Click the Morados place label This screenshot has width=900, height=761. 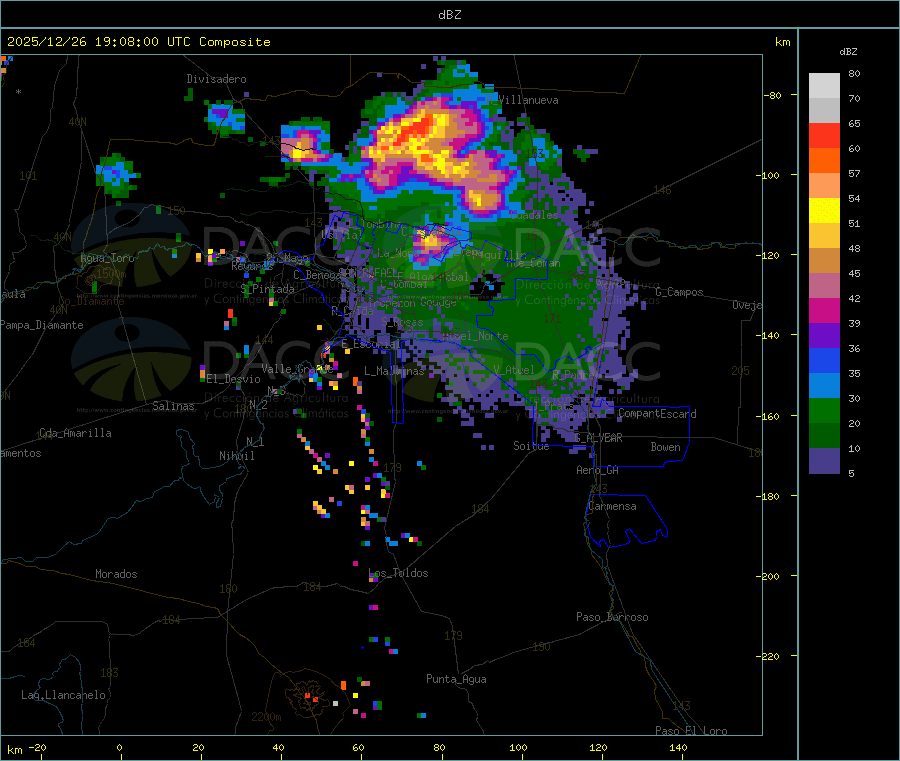point(116,574)
